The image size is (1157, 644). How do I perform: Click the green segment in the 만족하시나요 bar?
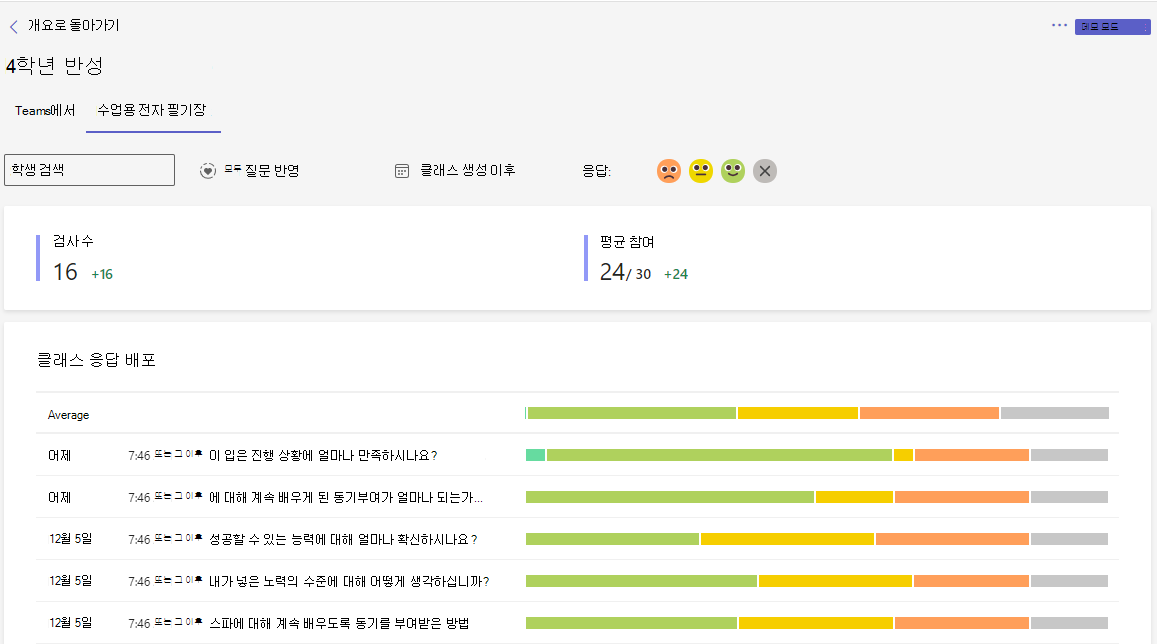(719, 455)
